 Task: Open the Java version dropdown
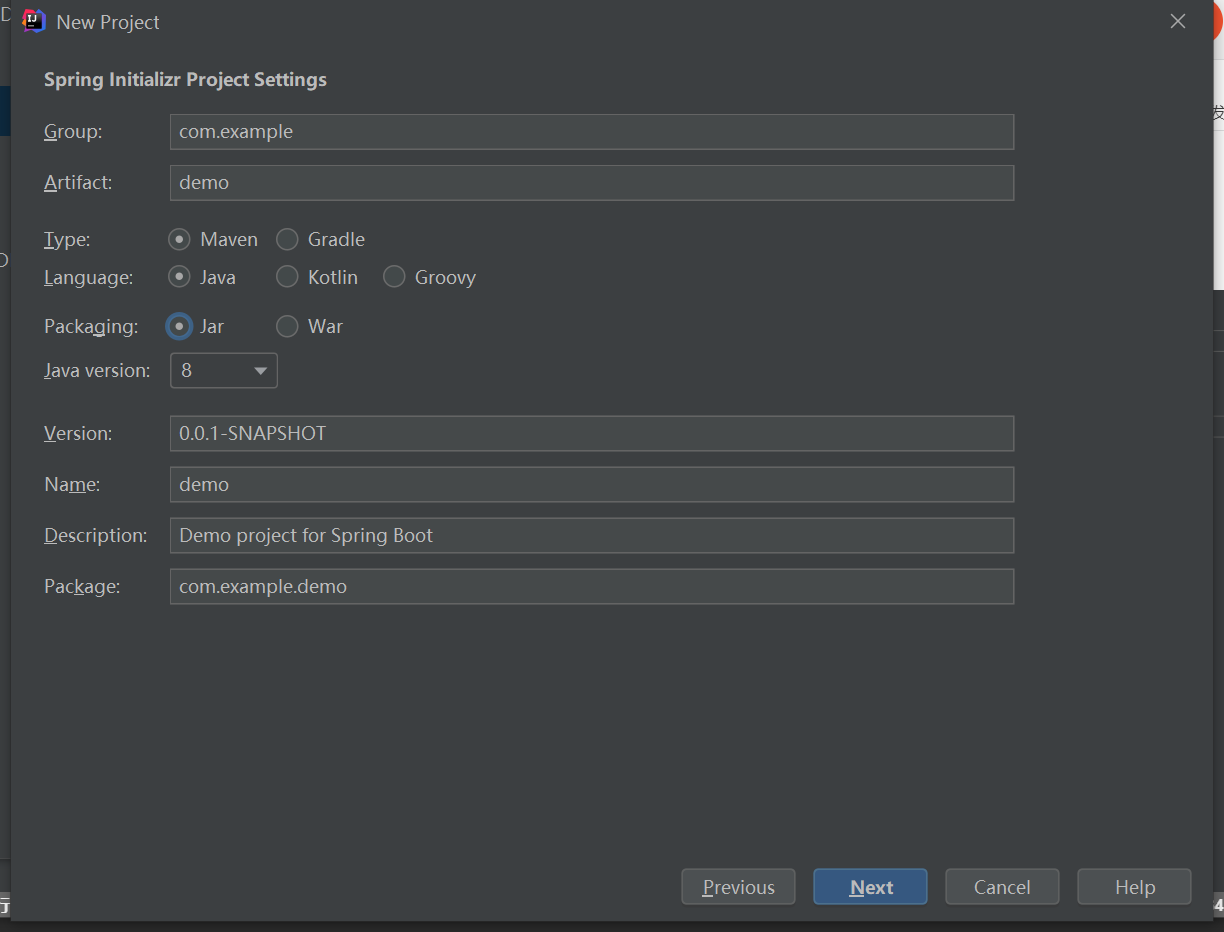[223, 370]
